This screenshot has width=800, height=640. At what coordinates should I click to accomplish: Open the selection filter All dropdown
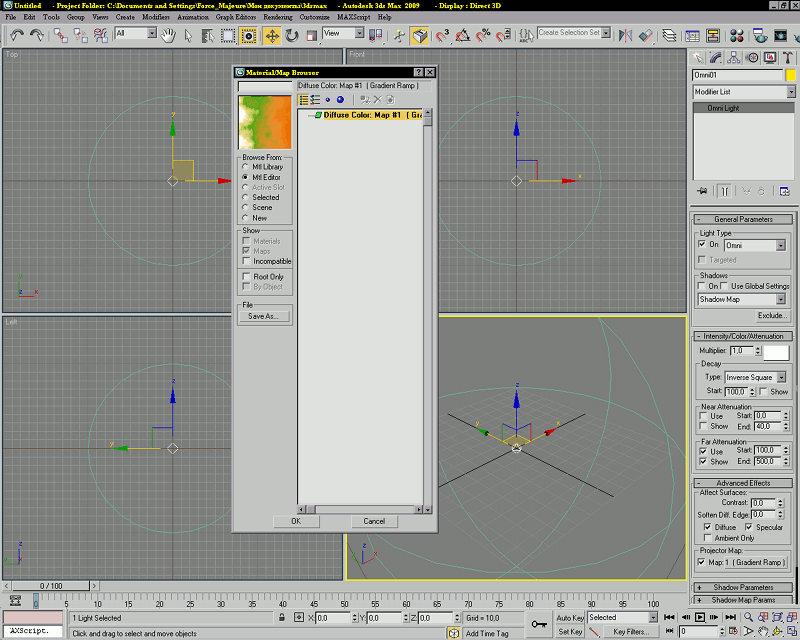tap(152, 33)
